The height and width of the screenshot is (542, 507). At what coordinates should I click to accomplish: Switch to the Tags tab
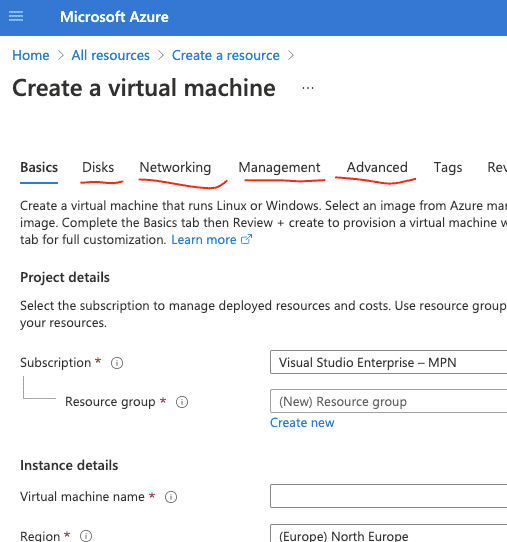click(448, 168)
